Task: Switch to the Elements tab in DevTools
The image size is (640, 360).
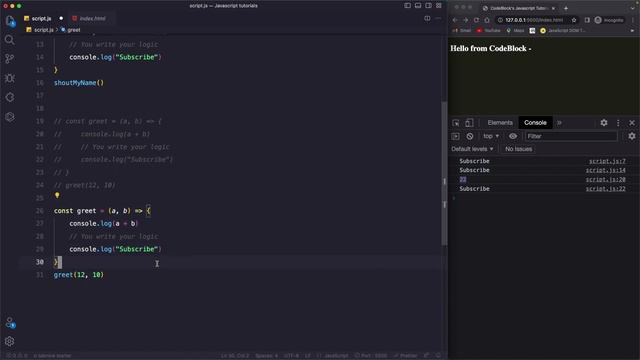Action: (500, 123)
